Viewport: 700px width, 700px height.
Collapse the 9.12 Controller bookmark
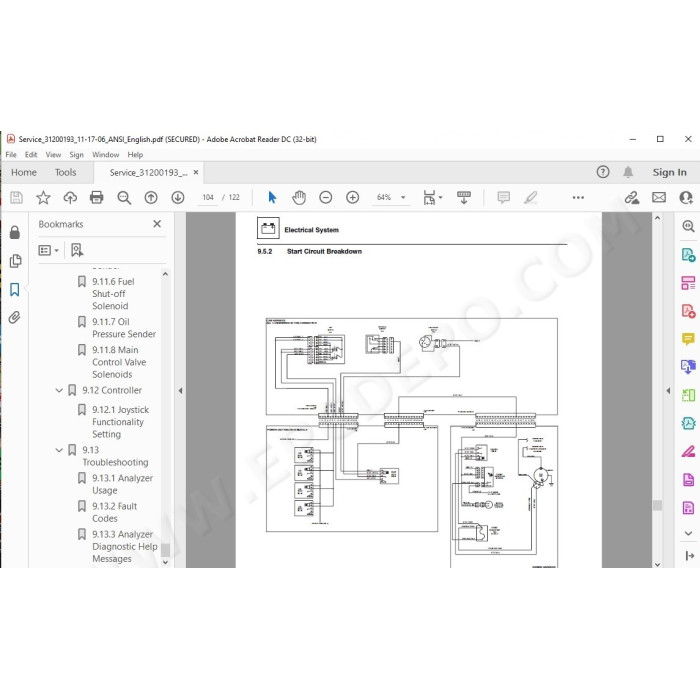tap(59, 390)
